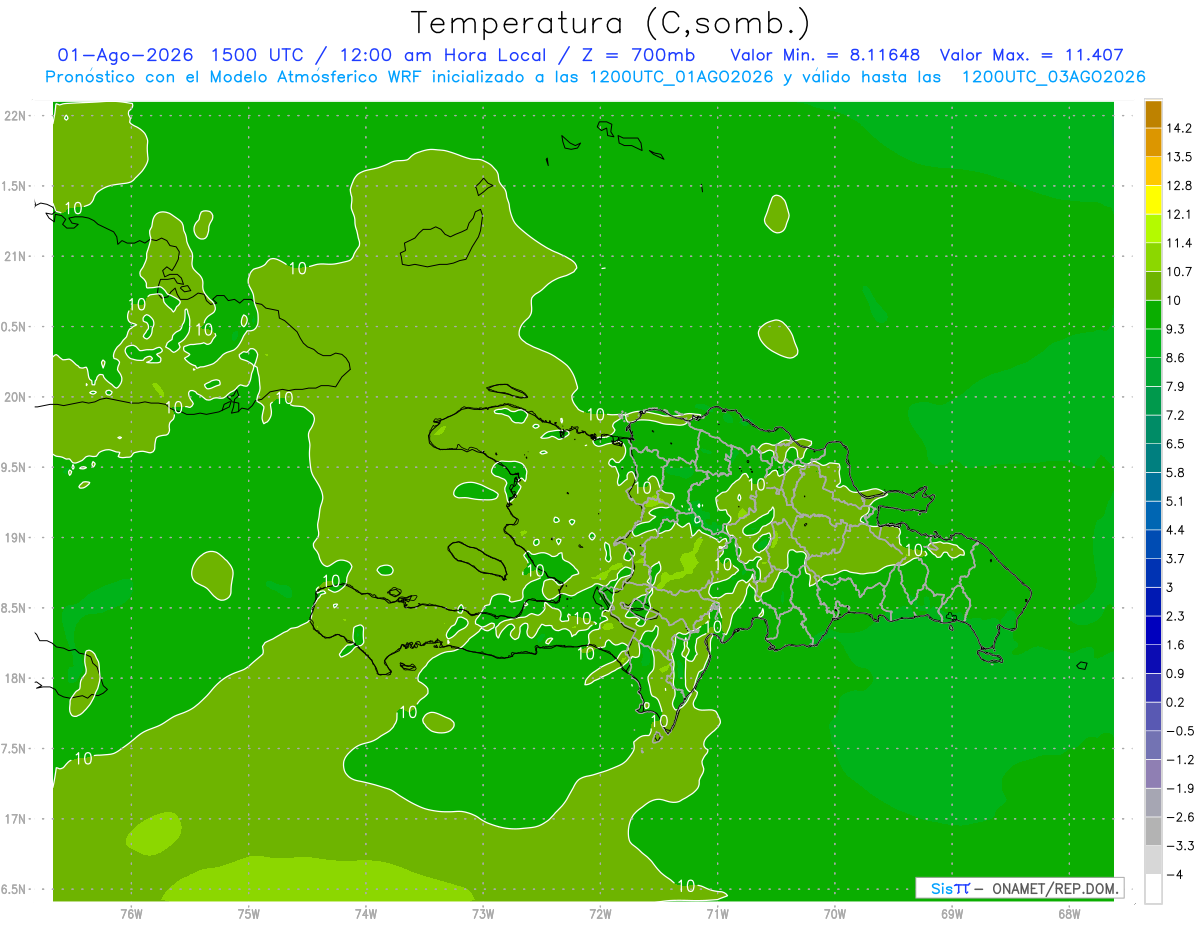
Task: Click the colorbar label "-4"
Action: tap(1174, 875)
